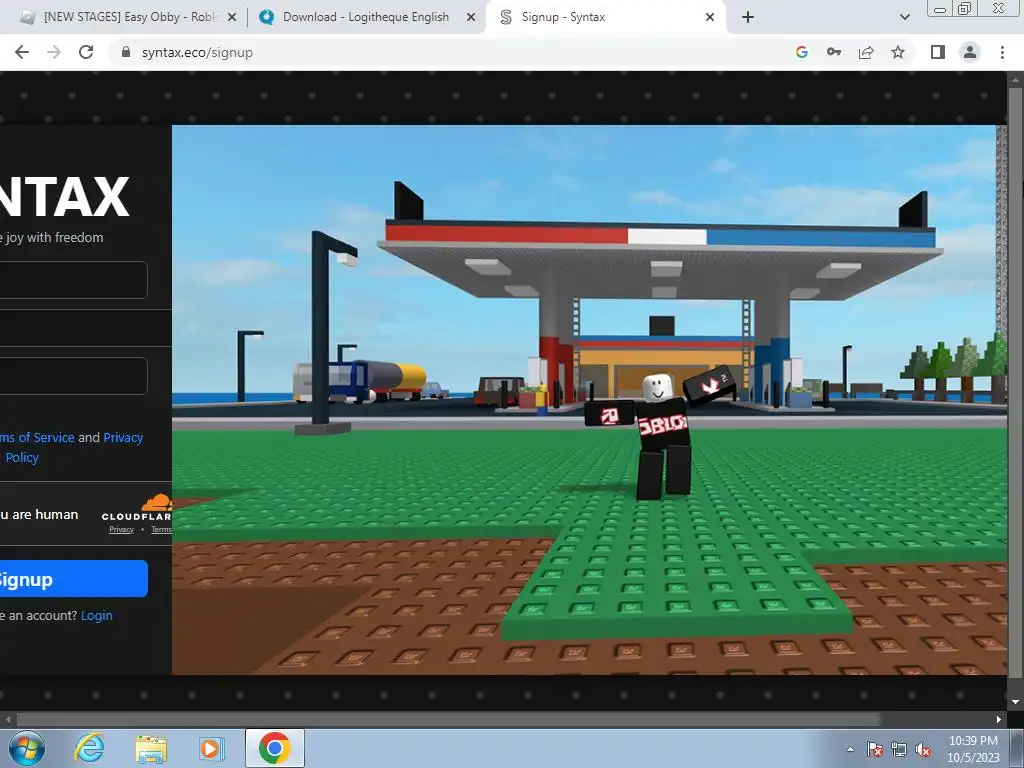Open Windows Explorer folder icon
The height and width of the screenshot is (768, 1024).
151,748
